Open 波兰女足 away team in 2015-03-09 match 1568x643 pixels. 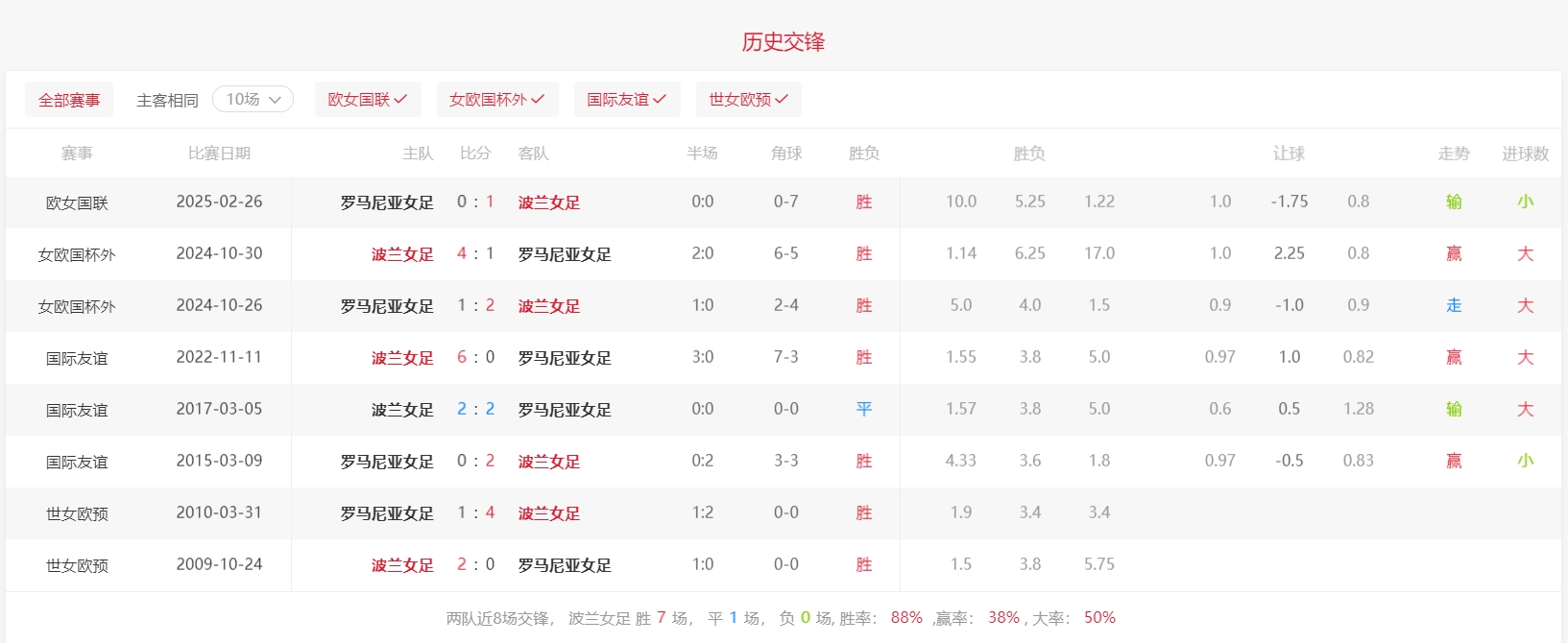[x=549, y=462]
